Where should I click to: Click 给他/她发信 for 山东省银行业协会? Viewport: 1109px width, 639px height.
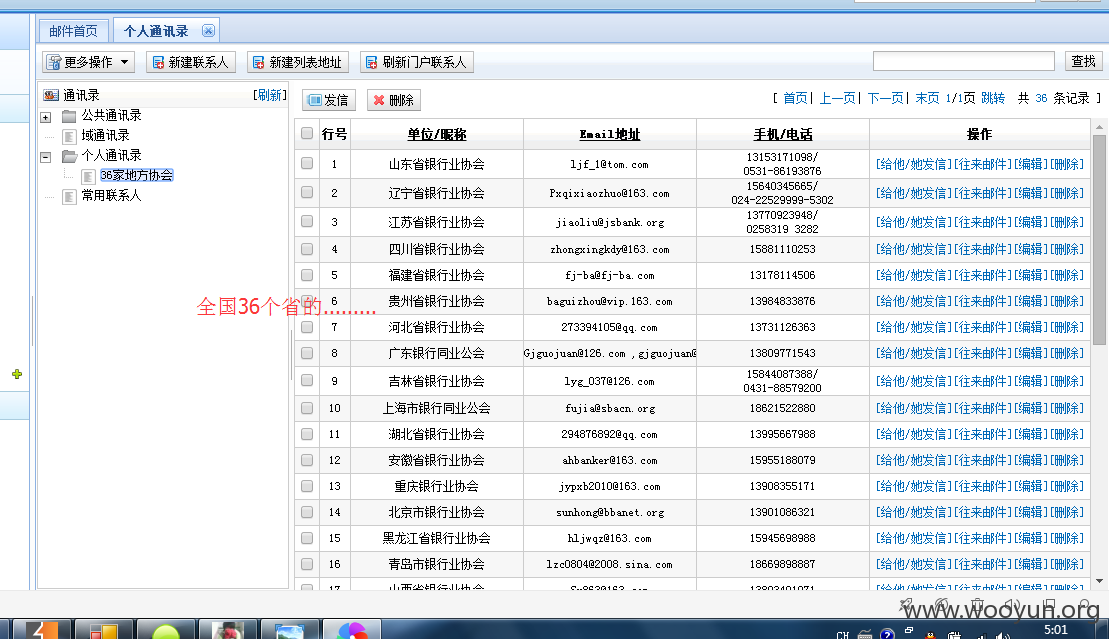pos(914,164)
